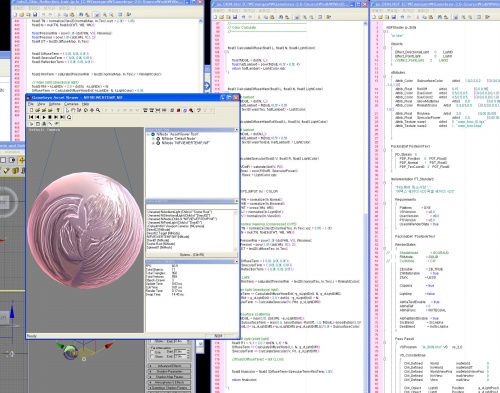Collapse the statistics panel header arrow
The image size is (500, 393).
point(236,261)
